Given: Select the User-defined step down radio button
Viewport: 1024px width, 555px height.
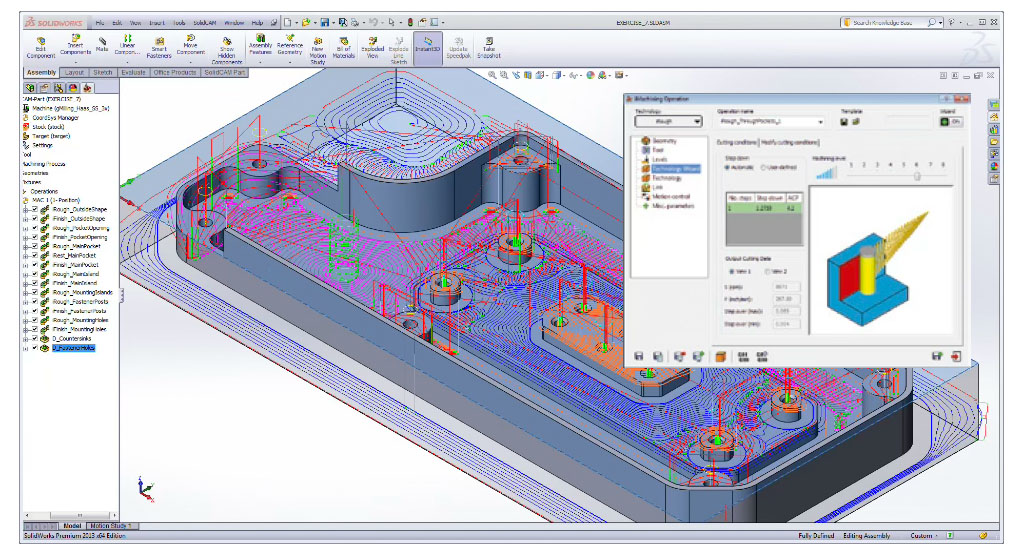Looking at the screenshot, I should click(765, 167).
